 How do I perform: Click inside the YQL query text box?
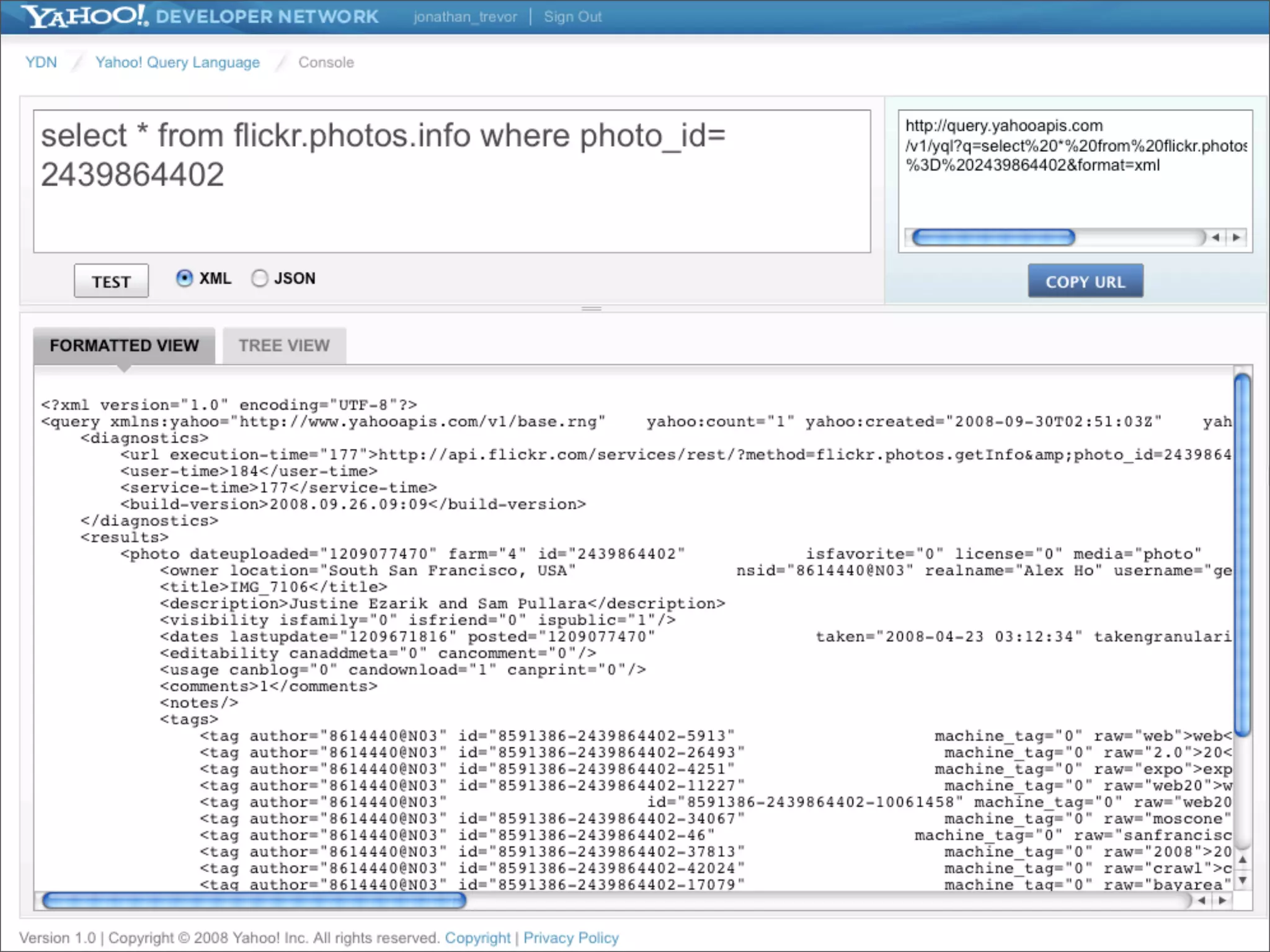click(452, 181)
